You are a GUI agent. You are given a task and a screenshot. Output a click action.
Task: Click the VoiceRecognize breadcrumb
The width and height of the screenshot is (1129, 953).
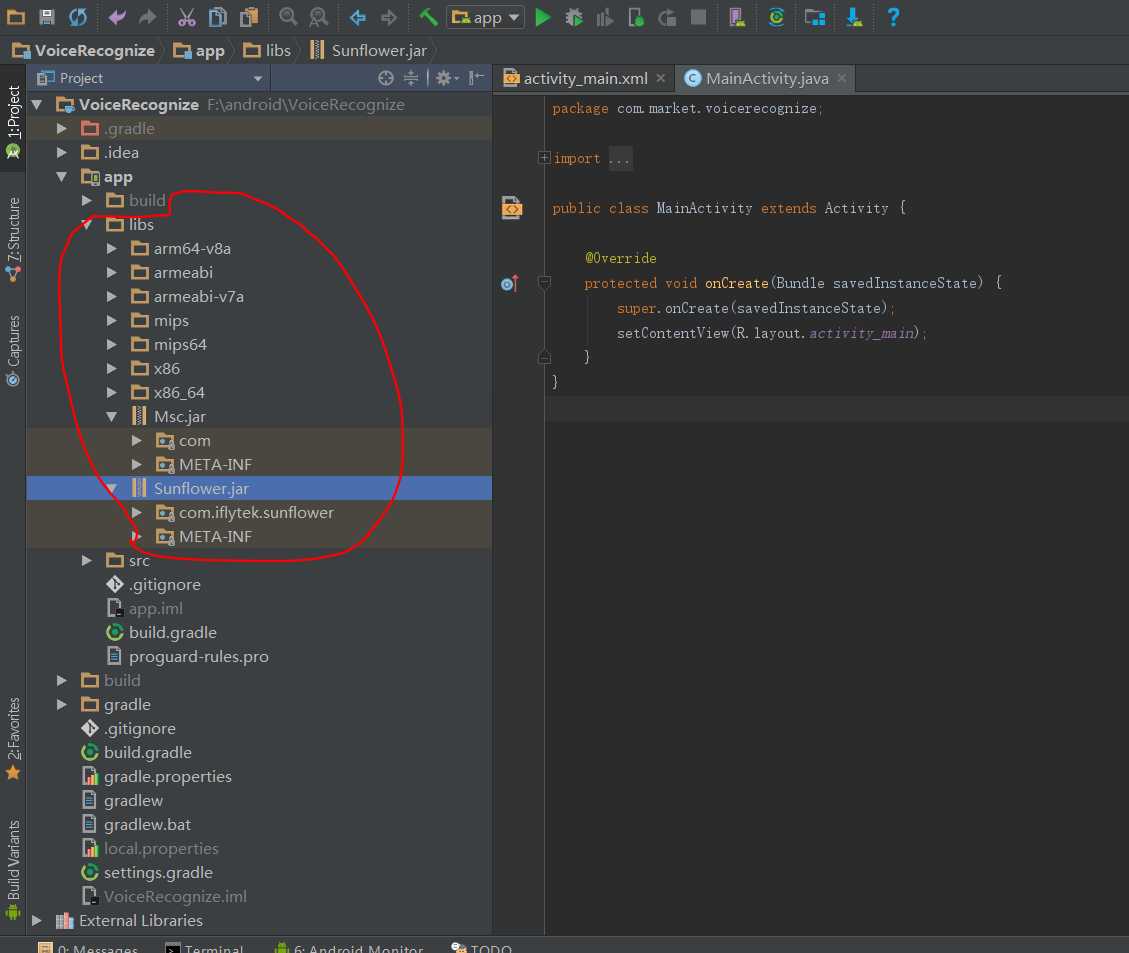pyautogui.click(x=84, y=50)
